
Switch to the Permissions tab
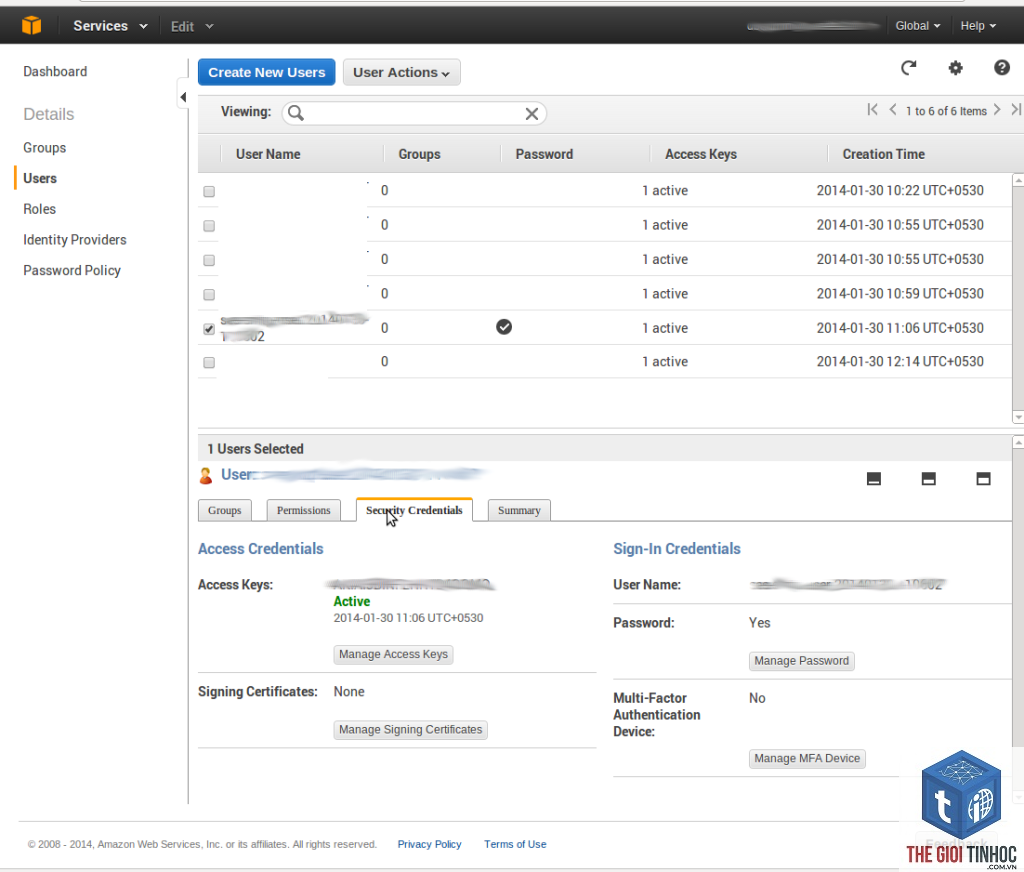click(304, 510)
